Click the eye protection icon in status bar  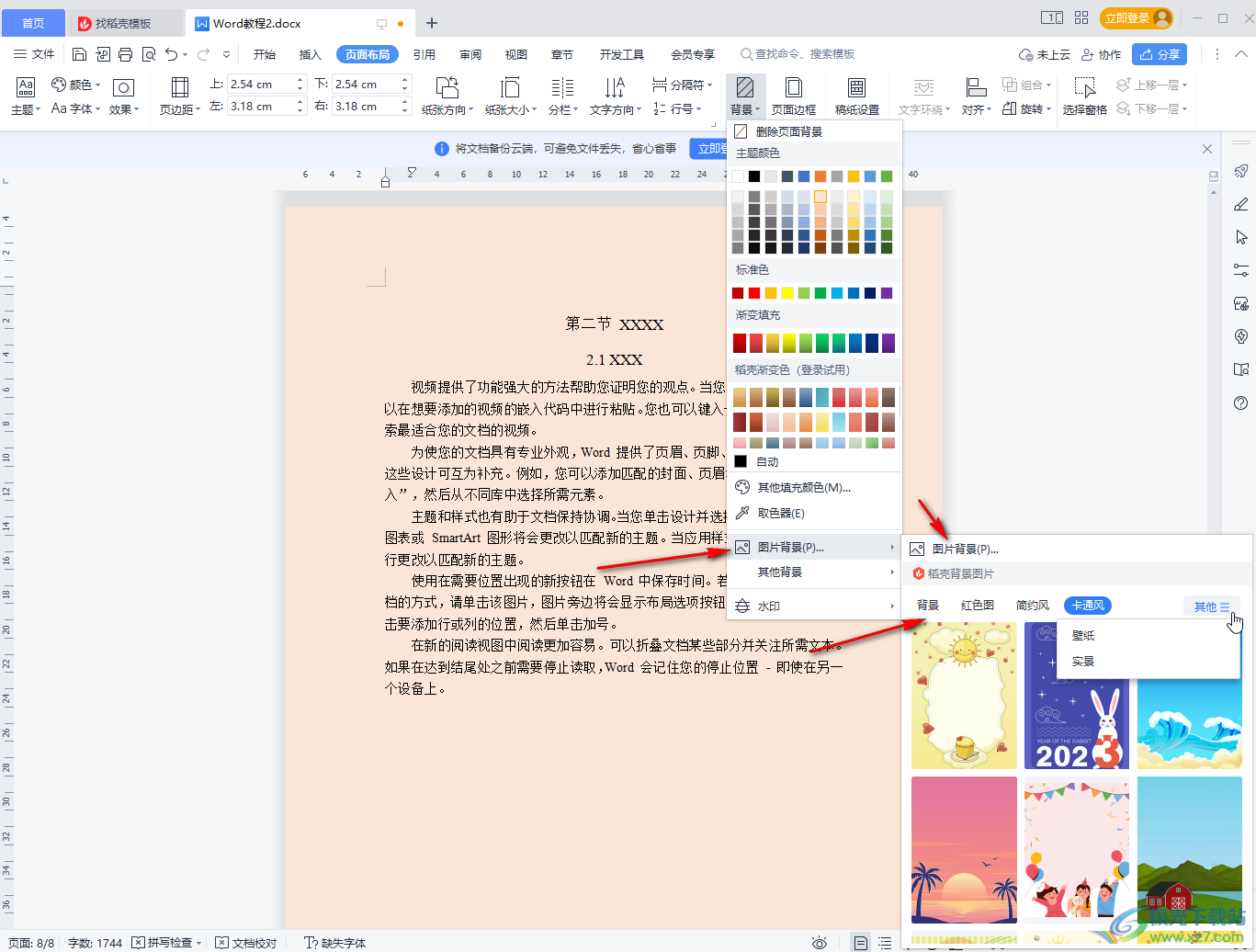[820, 943]
